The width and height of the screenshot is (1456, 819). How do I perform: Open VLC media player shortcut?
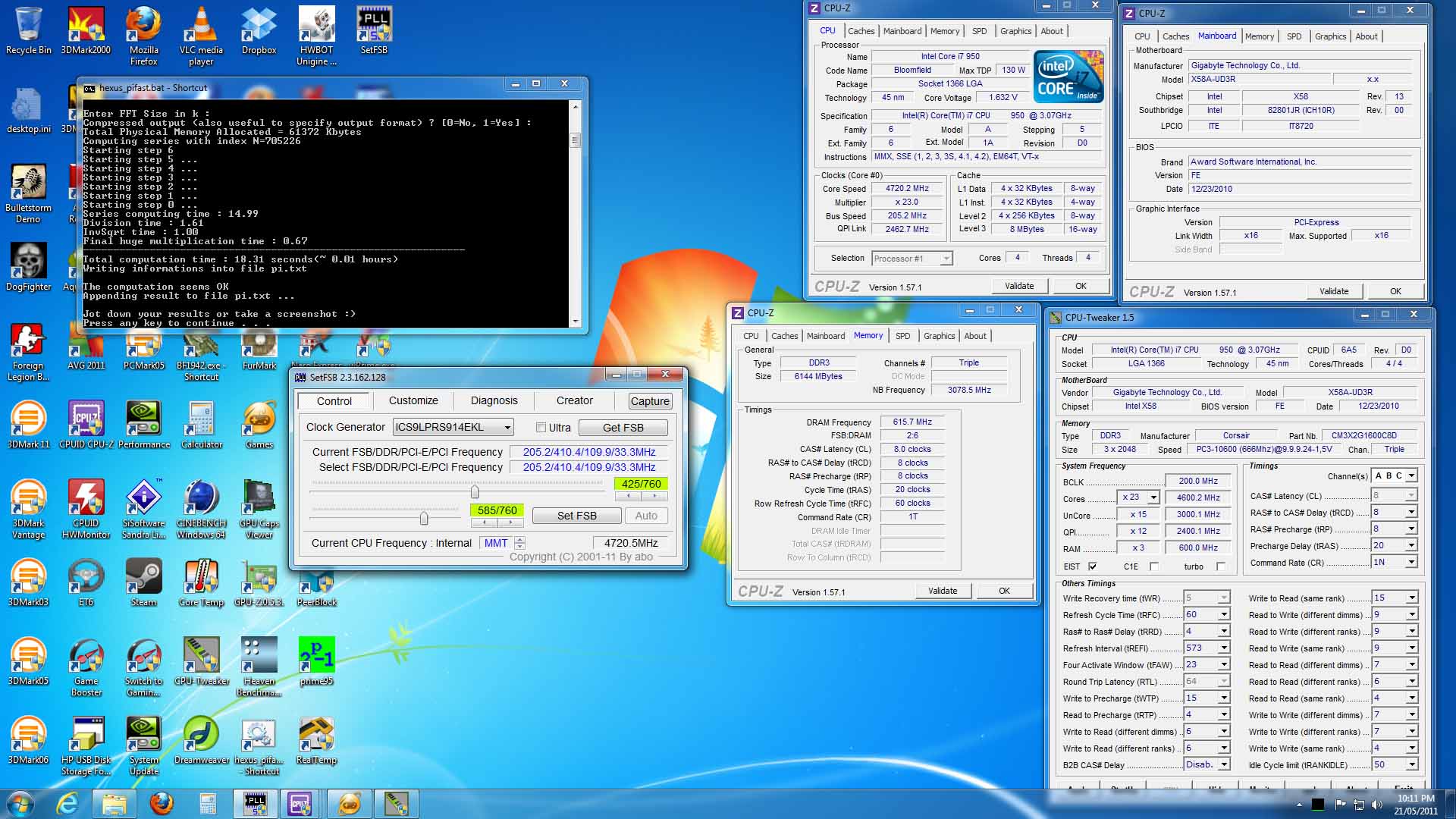(x=201, y=36)
